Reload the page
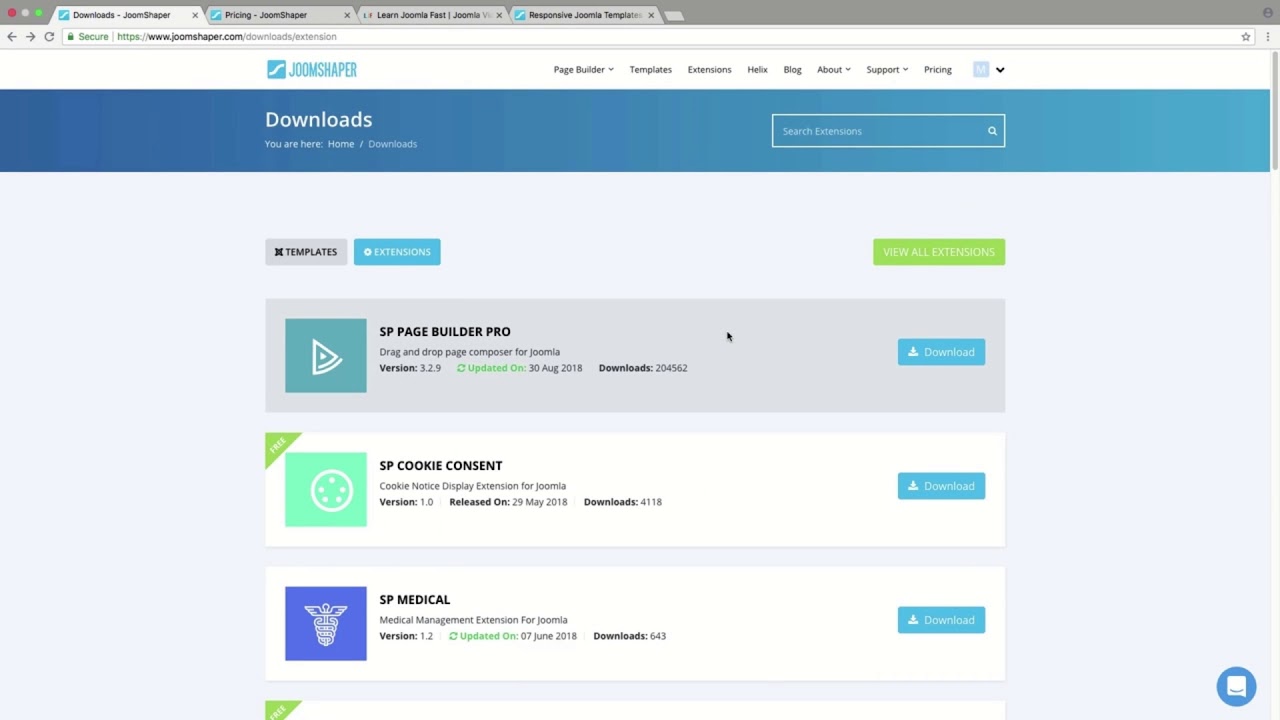The height and width of the screenshot is (720, 1280). 49,36
